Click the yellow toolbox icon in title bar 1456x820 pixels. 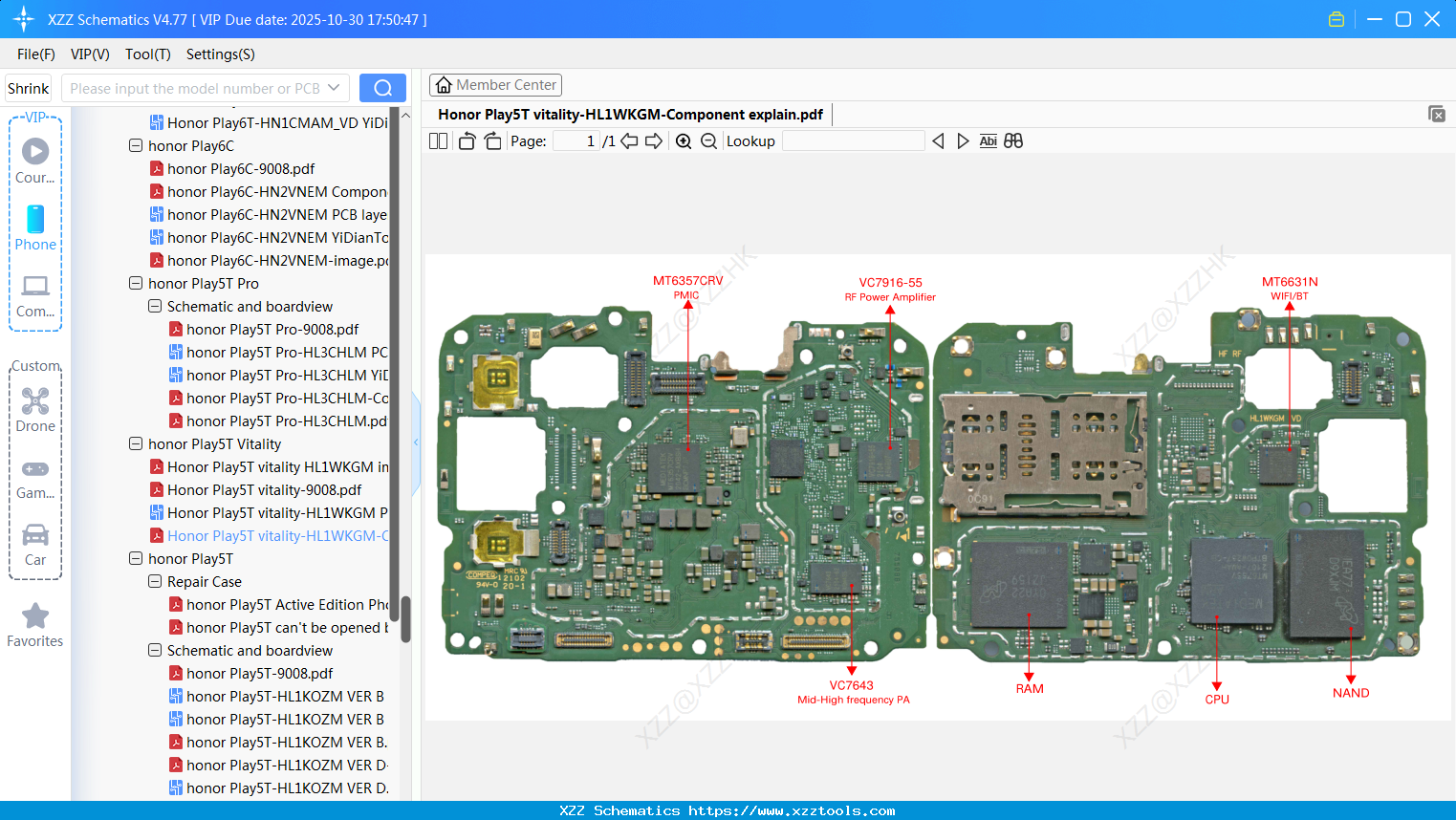click(1336, 19)
